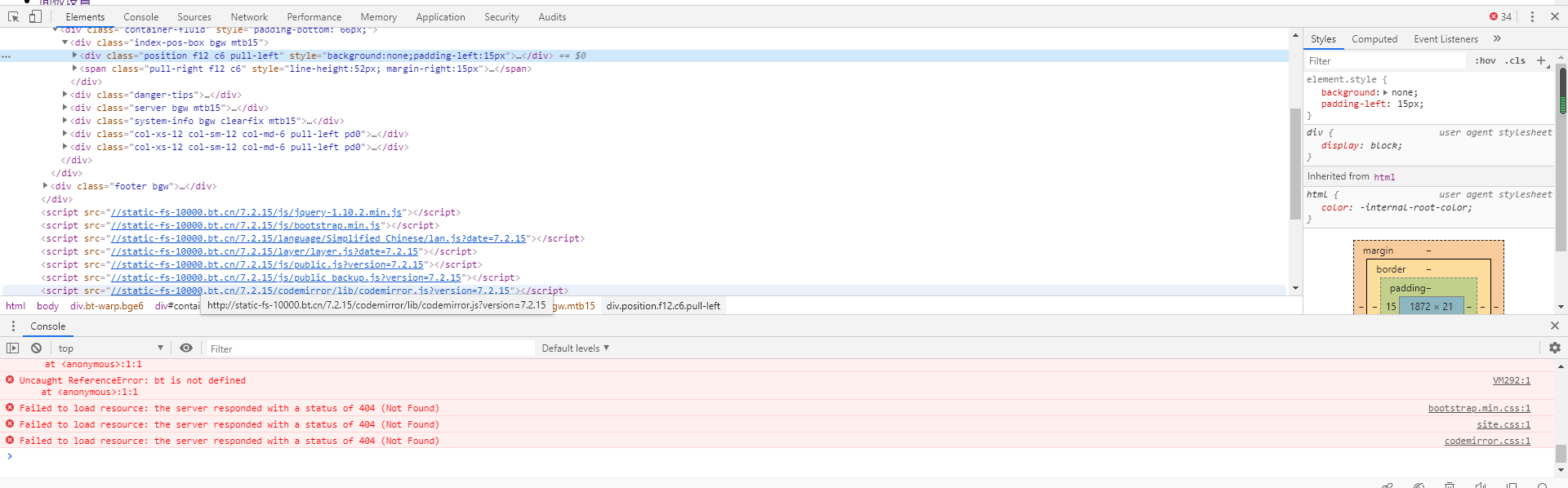Focus the Styles pane Filter field
Screen dimensions: 1568x488
[x=1387, y=61]
